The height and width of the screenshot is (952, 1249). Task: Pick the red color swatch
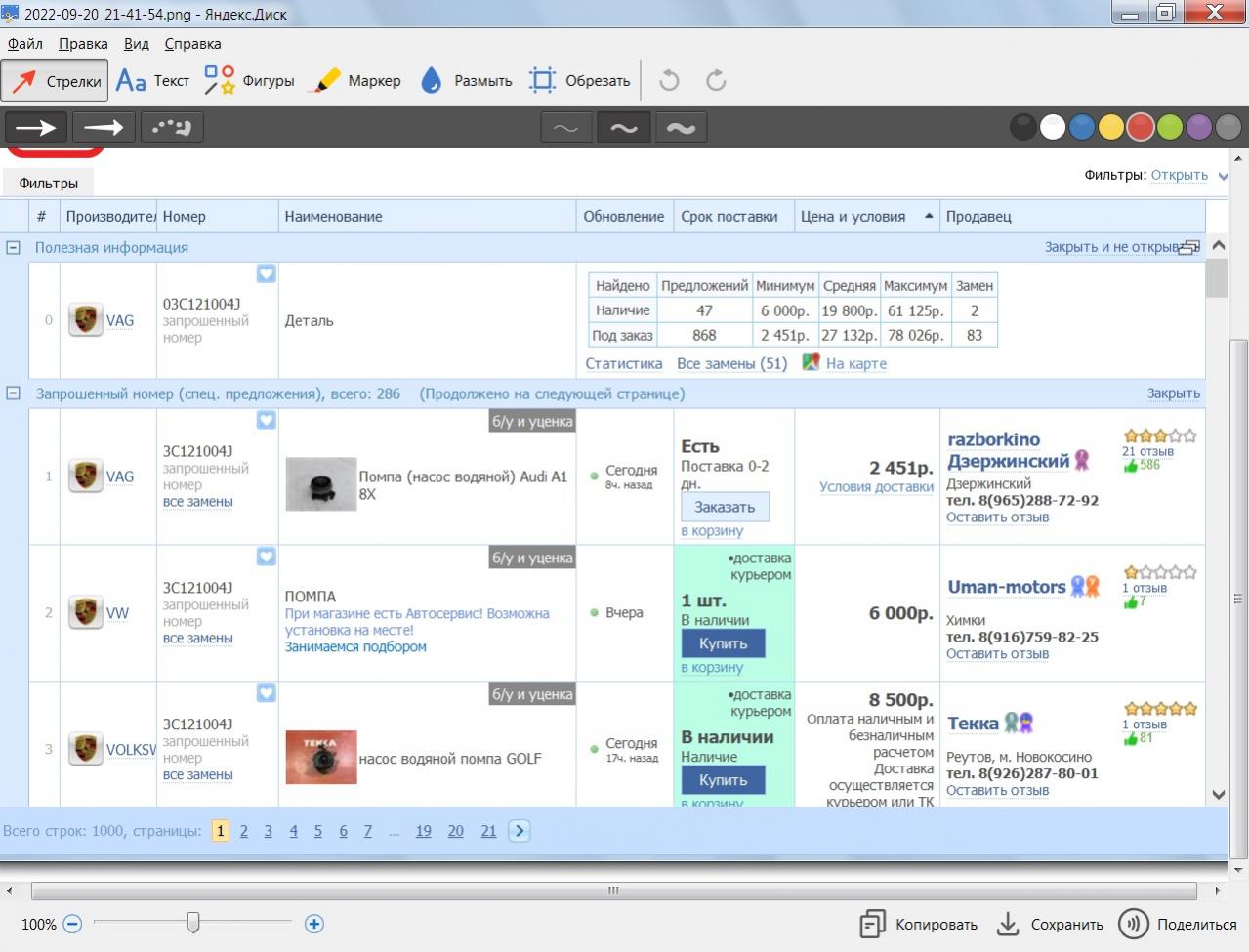[x=1141, y=127]
